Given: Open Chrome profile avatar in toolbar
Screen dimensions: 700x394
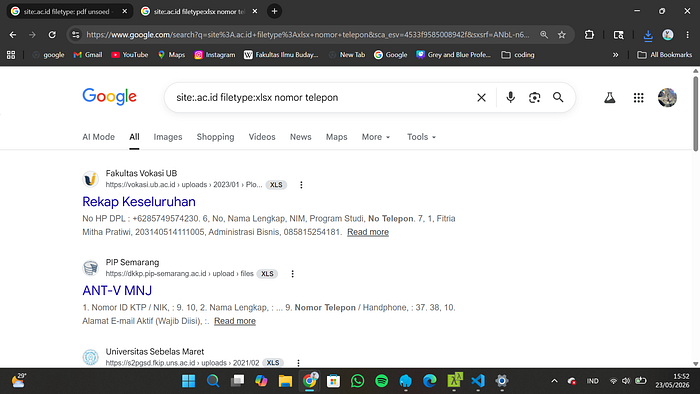Looking at the screenshot, I should coord(668,35).
